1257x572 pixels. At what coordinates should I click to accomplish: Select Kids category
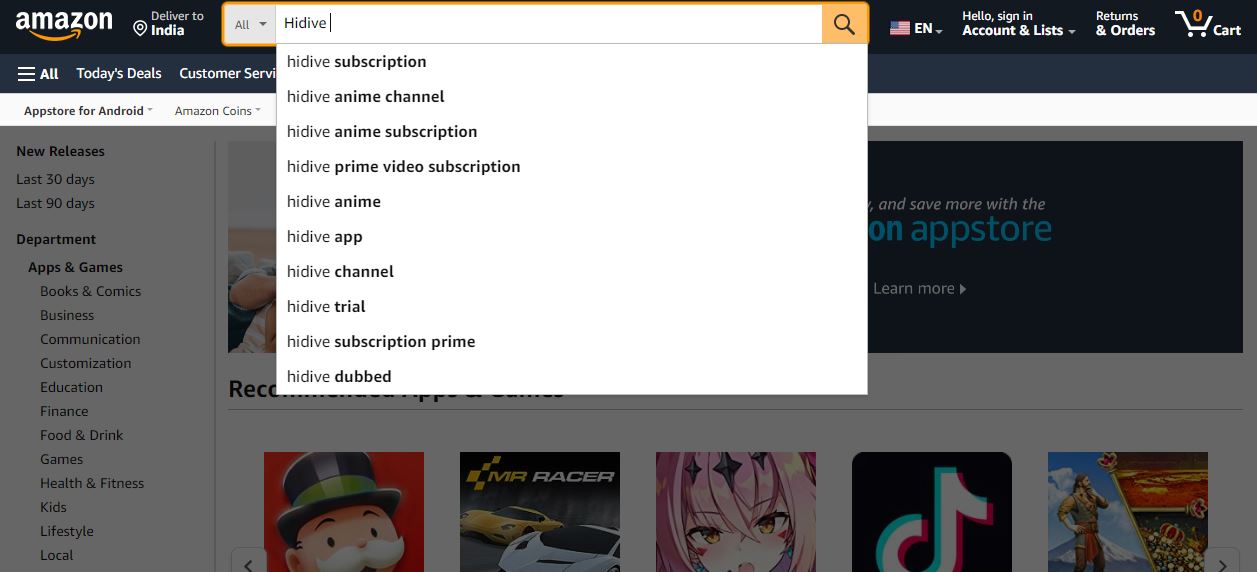(53, 507)
